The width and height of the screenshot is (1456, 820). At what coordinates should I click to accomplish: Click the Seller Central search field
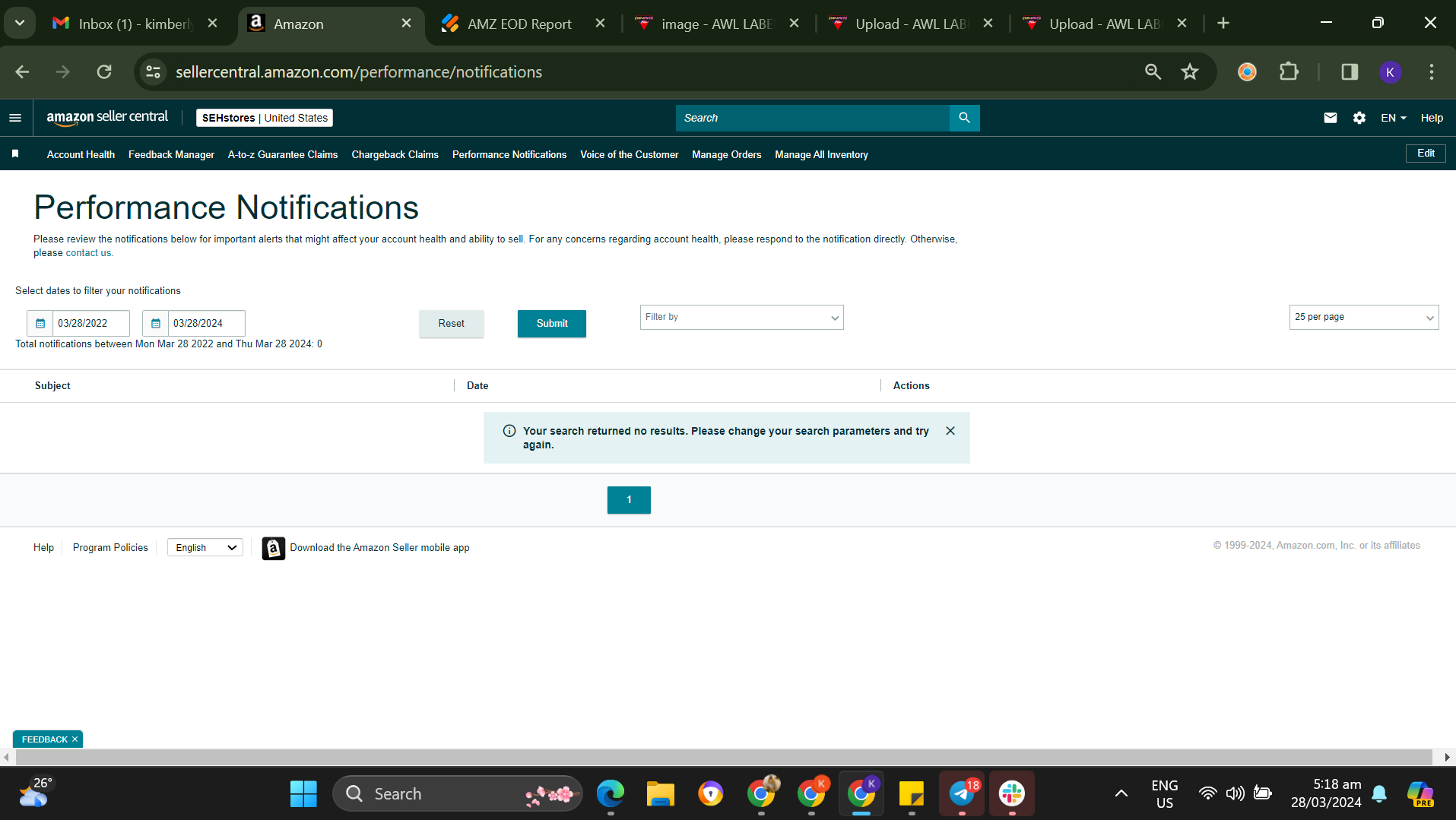tap(812, 118)
